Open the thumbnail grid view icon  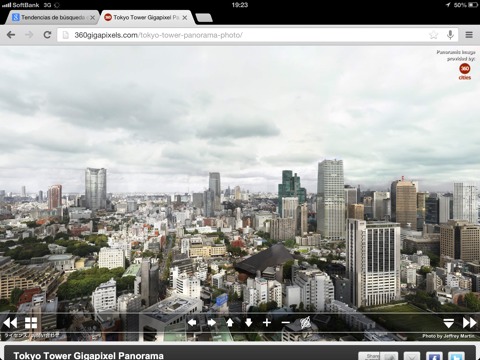tap(31, 323)
